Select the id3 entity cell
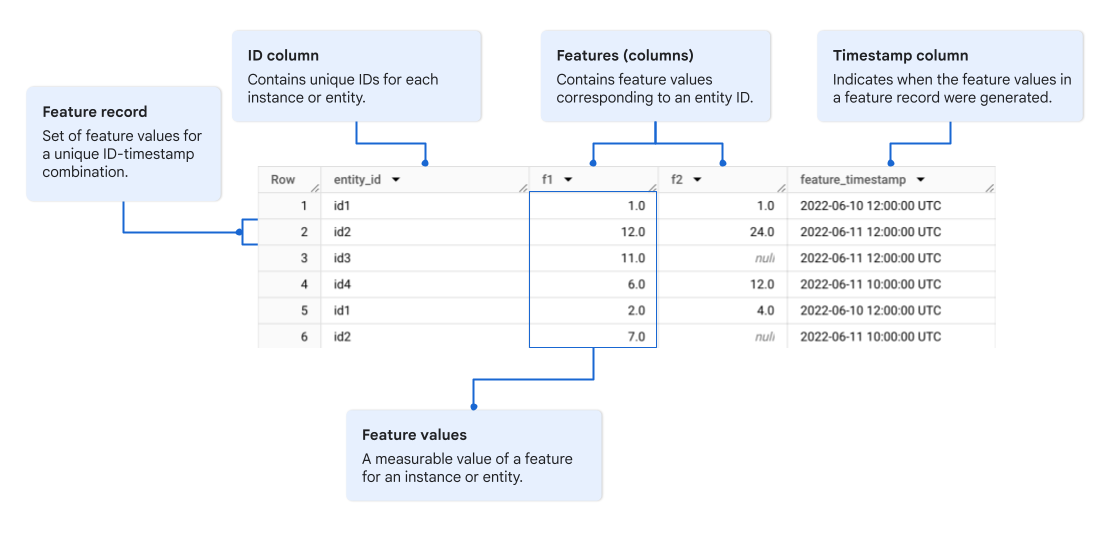 [x=344, y=258]
